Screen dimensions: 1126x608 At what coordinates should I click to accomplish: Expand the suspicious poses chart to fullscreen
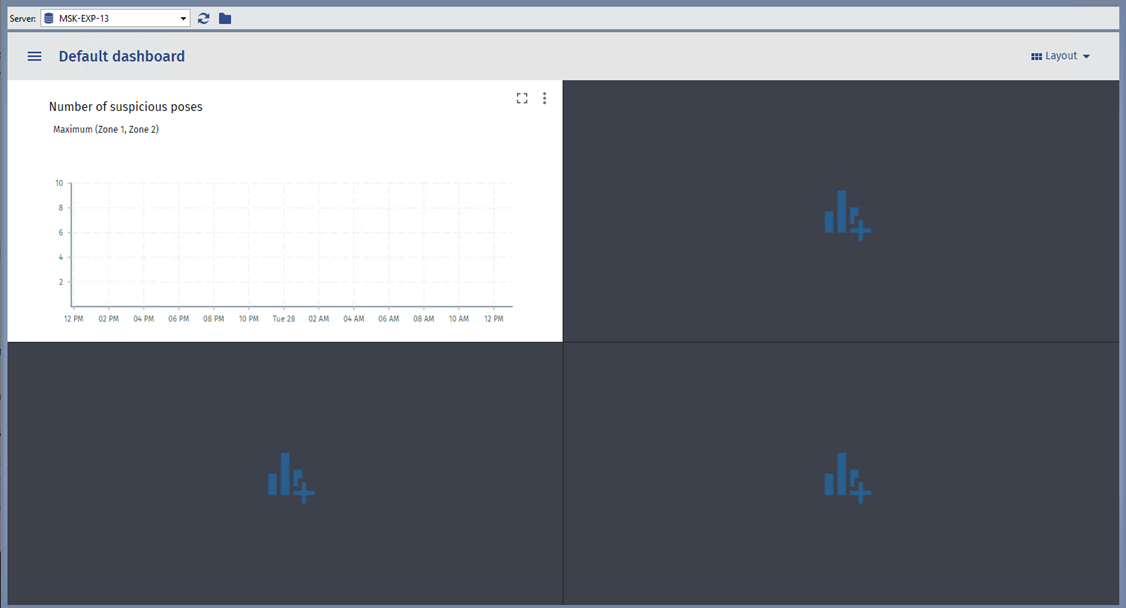(x=522, y=98)
